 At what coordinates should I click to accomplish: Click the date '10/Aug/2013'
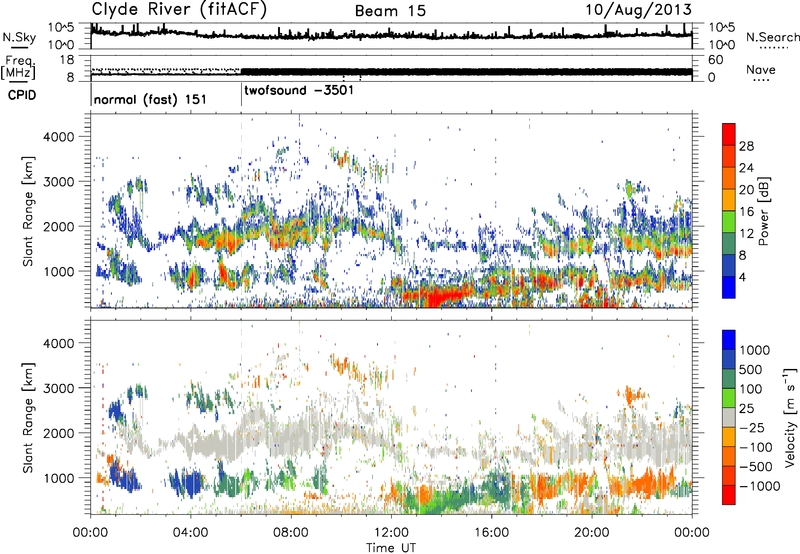(638, 10)
